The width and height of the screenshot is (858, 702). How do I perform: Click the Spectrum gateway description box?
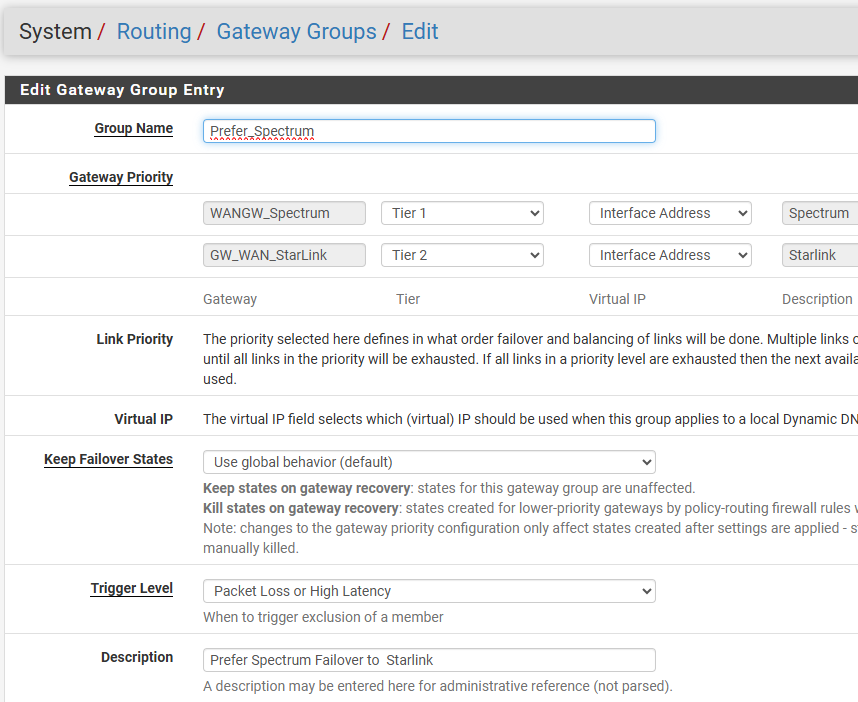coord(819,213)
